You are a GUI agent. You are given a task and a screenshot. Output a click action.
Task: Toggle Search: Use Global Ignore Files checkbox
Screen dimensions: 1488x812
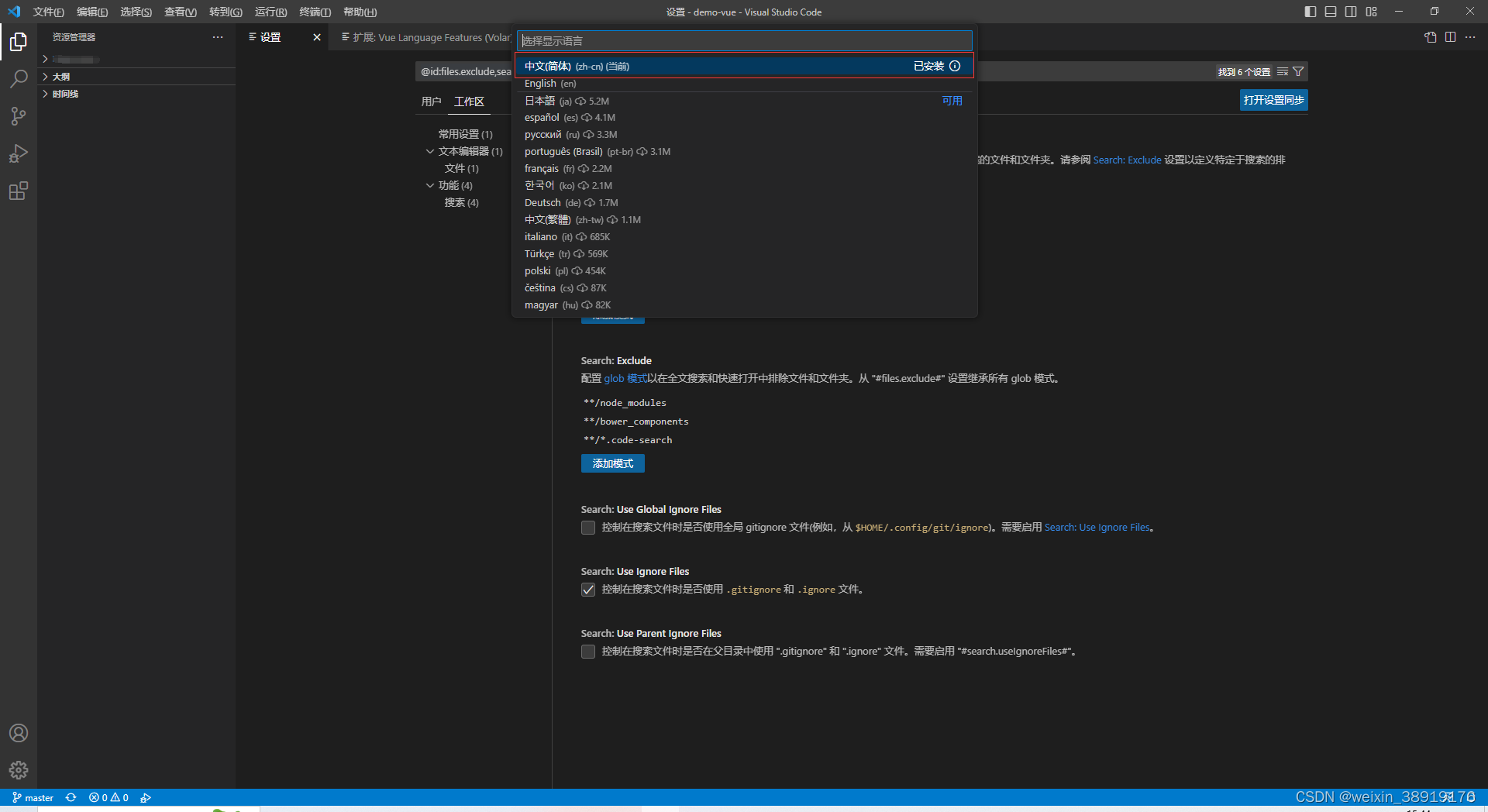click(x=588, y=528)
